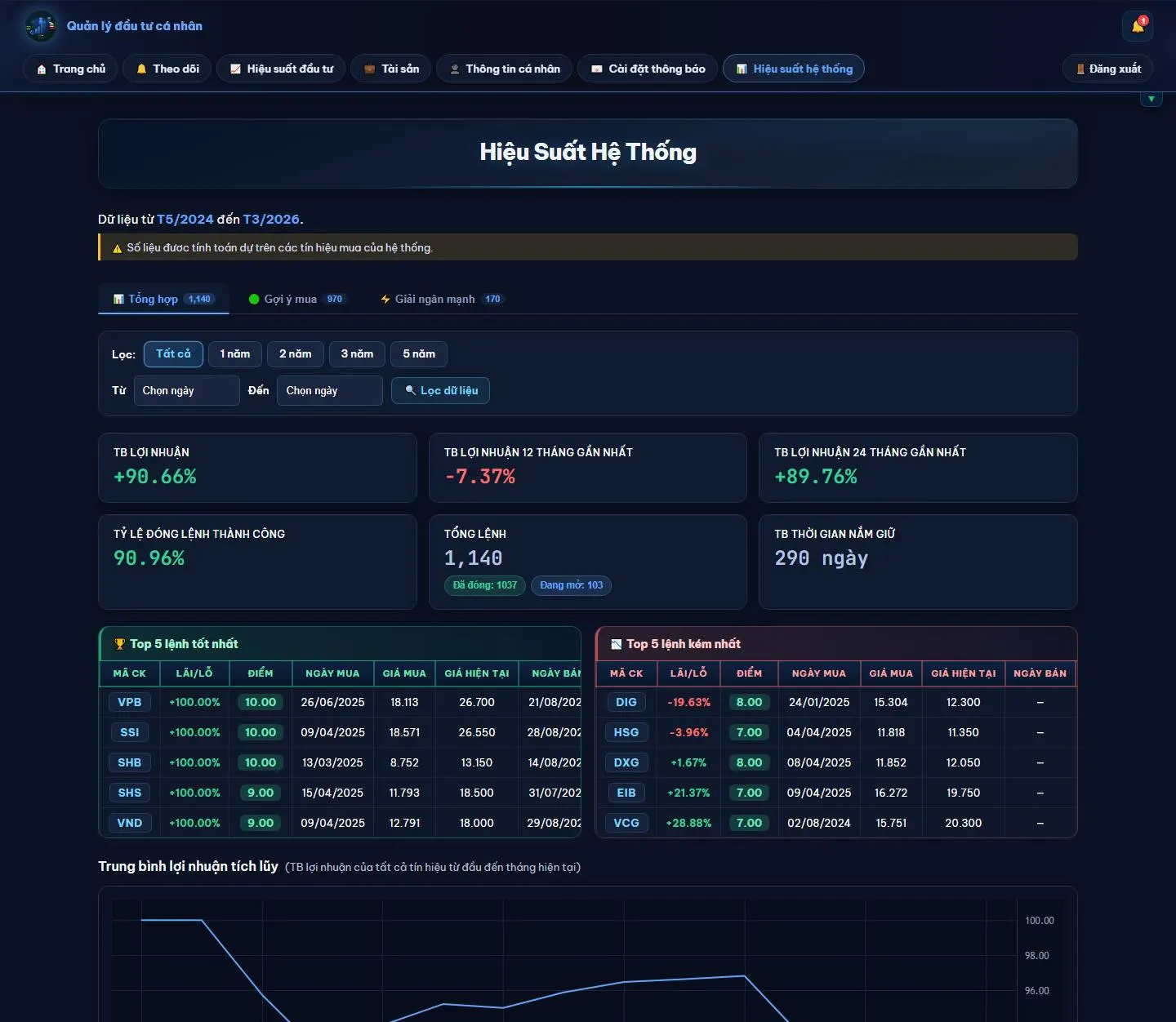Expand the small green arrow below Đăng xuất

point(1151,99)
